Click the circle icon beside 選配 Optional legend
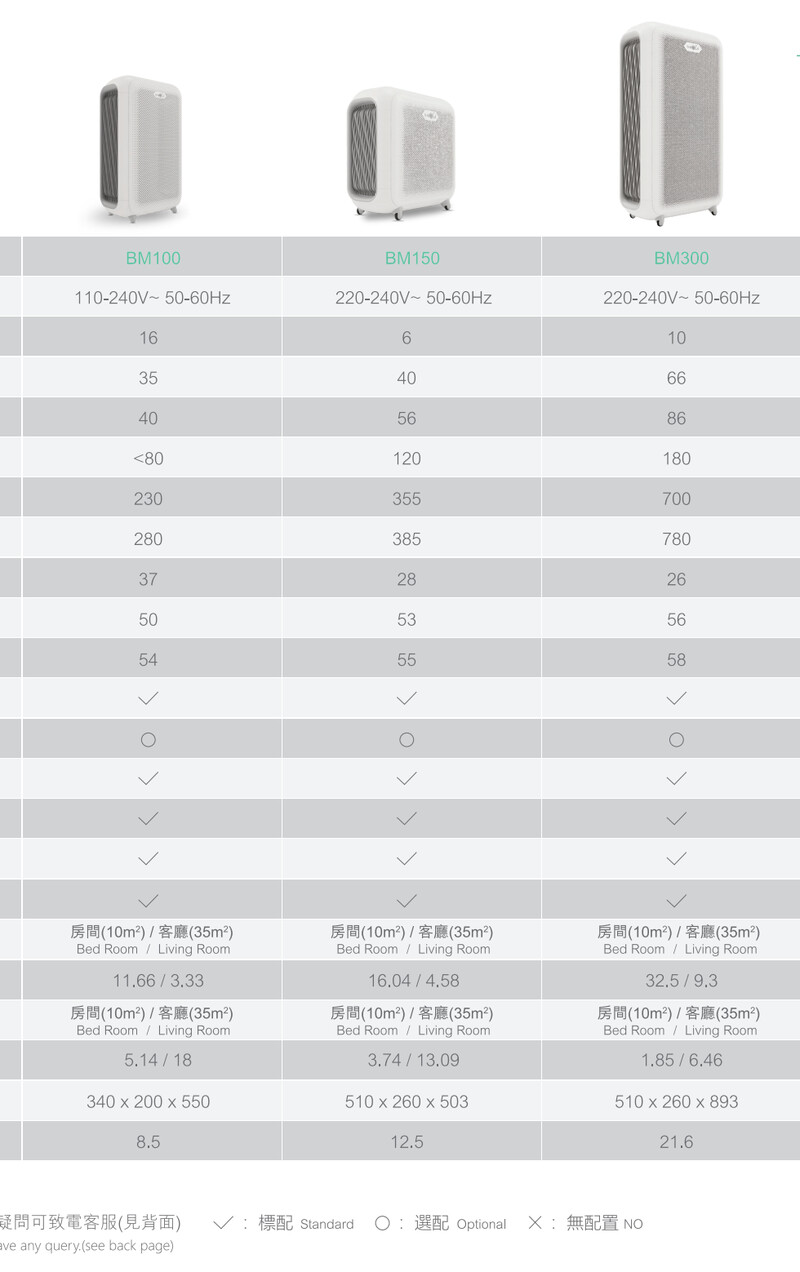800x1272 pixels. [382, 1223]
